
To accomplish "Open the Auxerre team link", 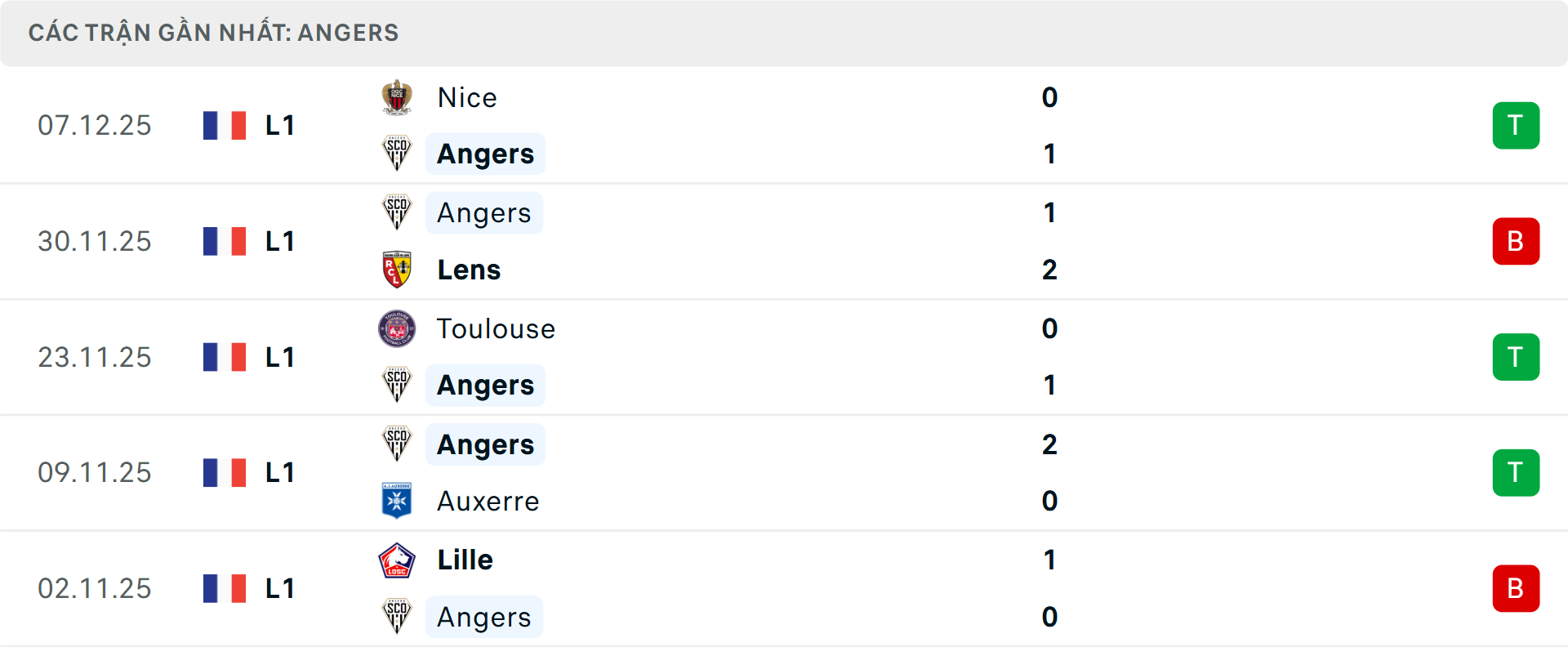I will click(x=488, y=501).
